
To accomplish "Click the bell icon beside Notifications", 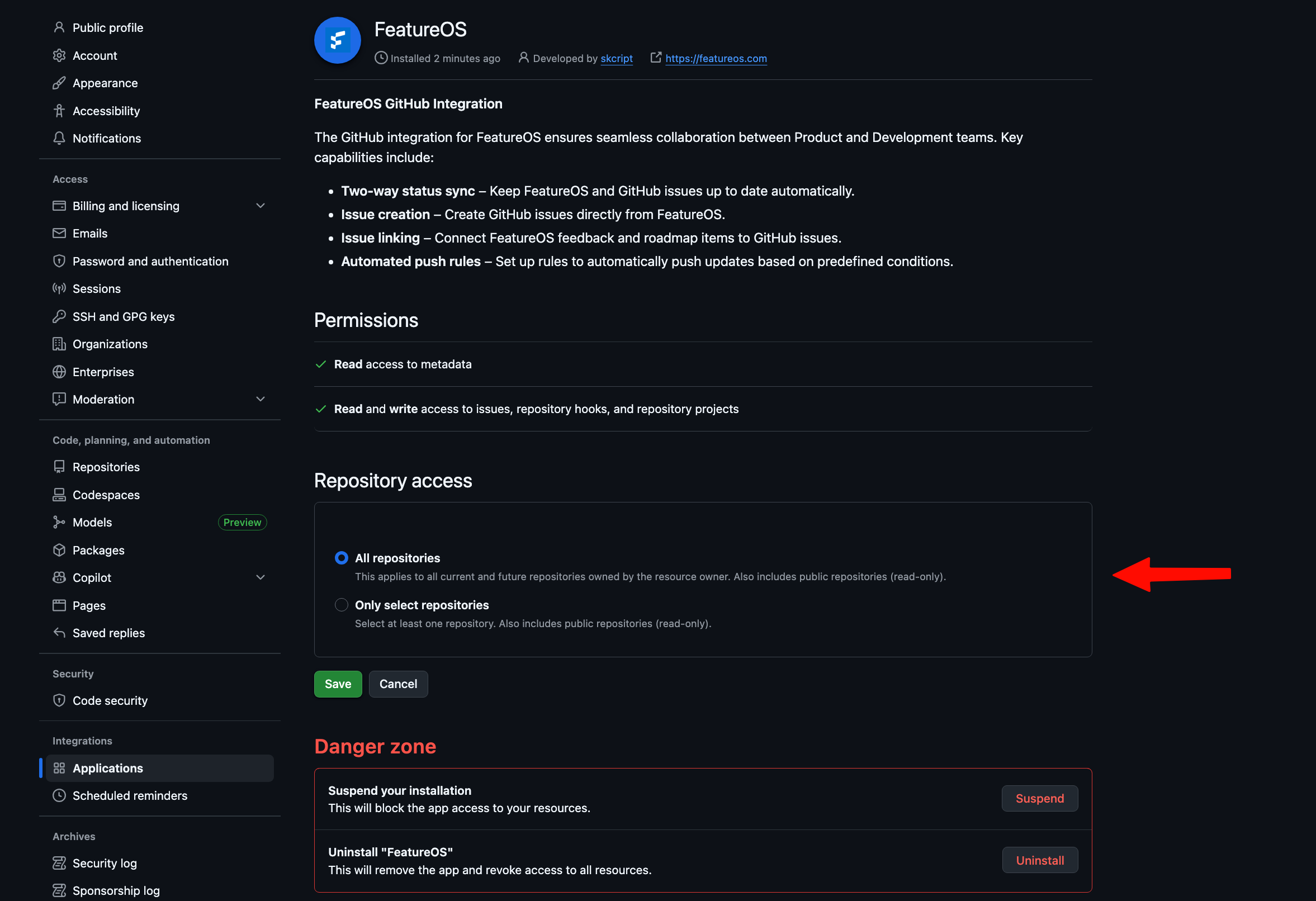I will (x=59, y=138).
